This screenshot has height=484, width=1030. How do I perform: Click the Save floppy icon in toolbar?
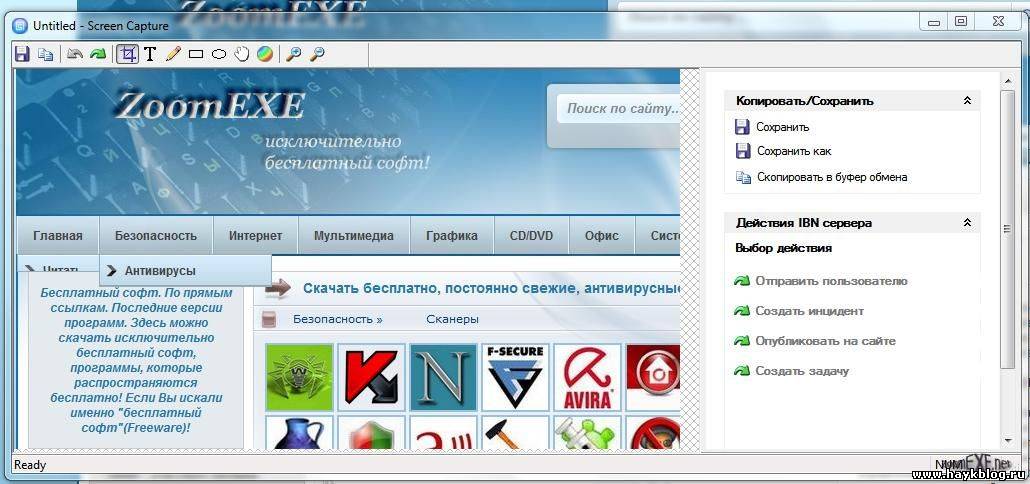click(x=22, y=54)
